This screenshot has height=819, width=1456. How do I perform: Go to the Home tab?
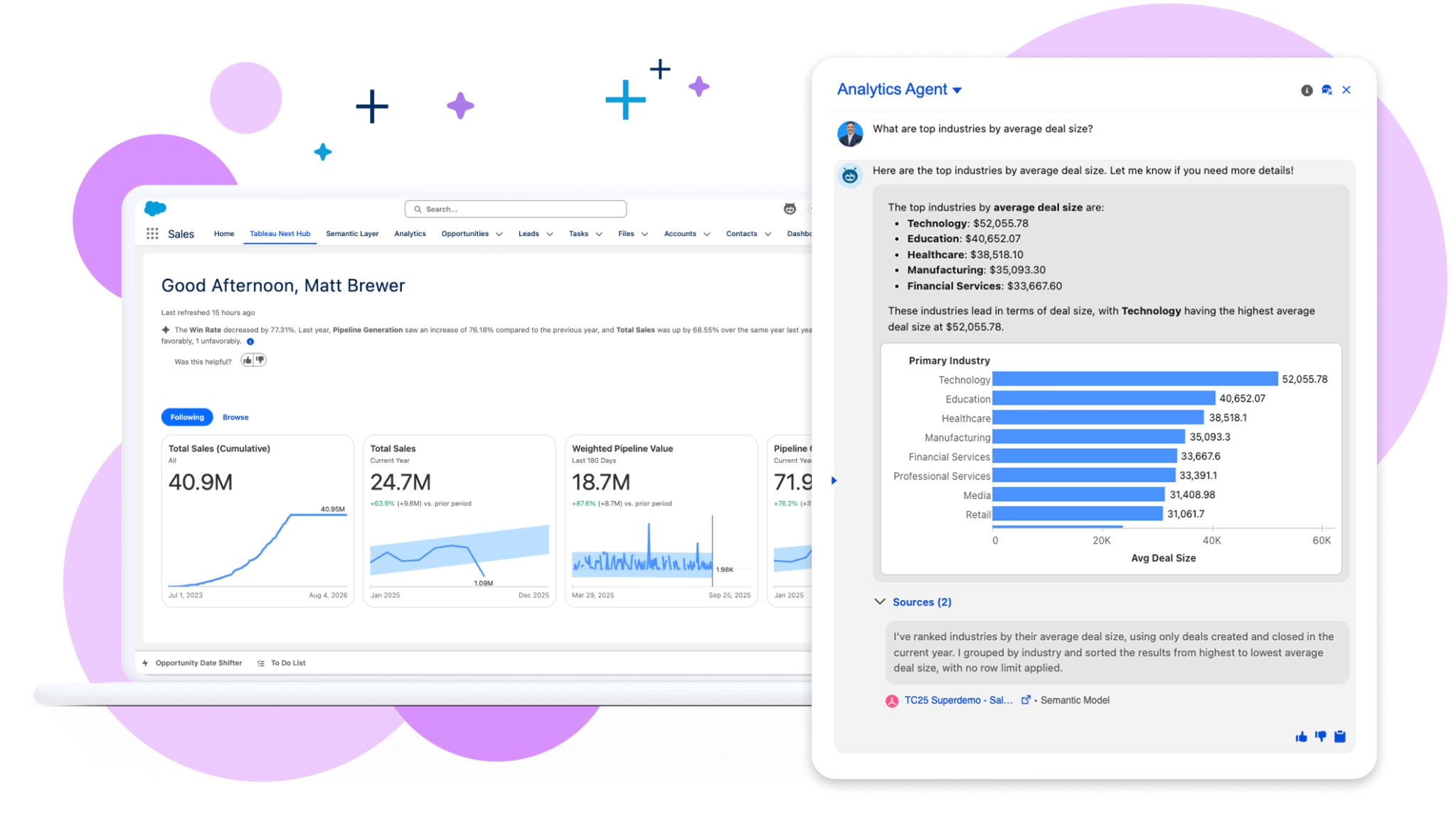click(x=224, y=234)
